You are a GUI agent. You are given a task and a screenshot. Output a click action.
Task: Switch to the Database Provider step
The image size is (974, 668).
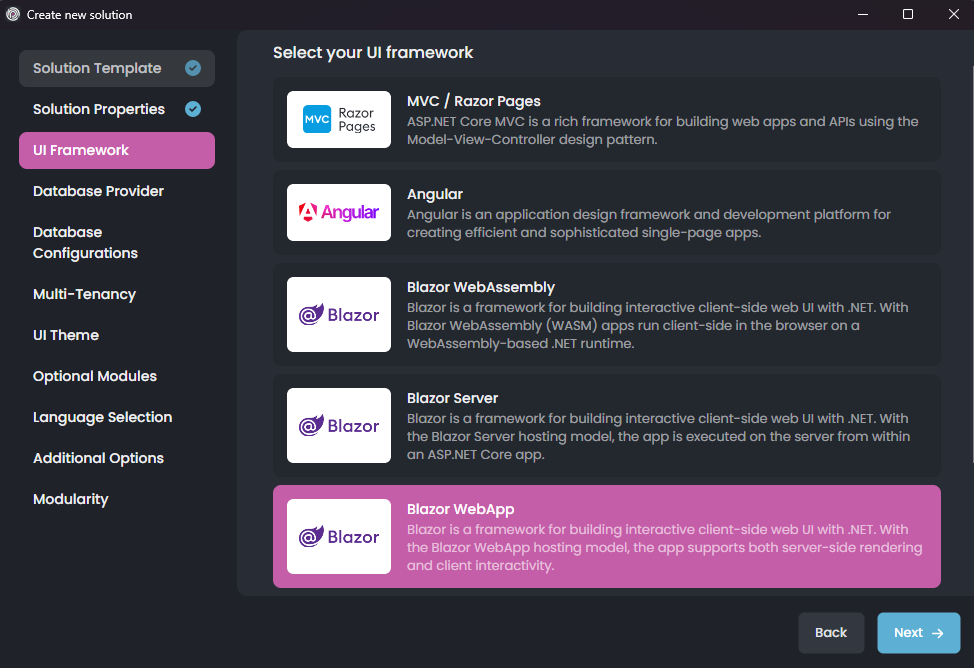pyautogui.click(x=98, y=191)
